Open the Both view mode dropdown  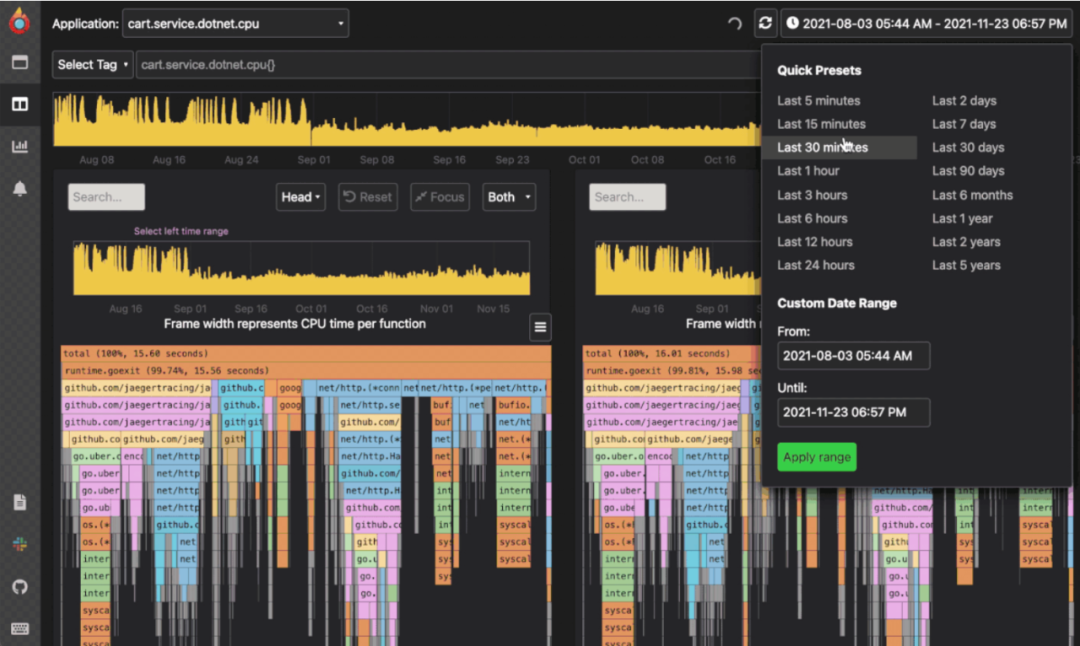tap(508, 197)
